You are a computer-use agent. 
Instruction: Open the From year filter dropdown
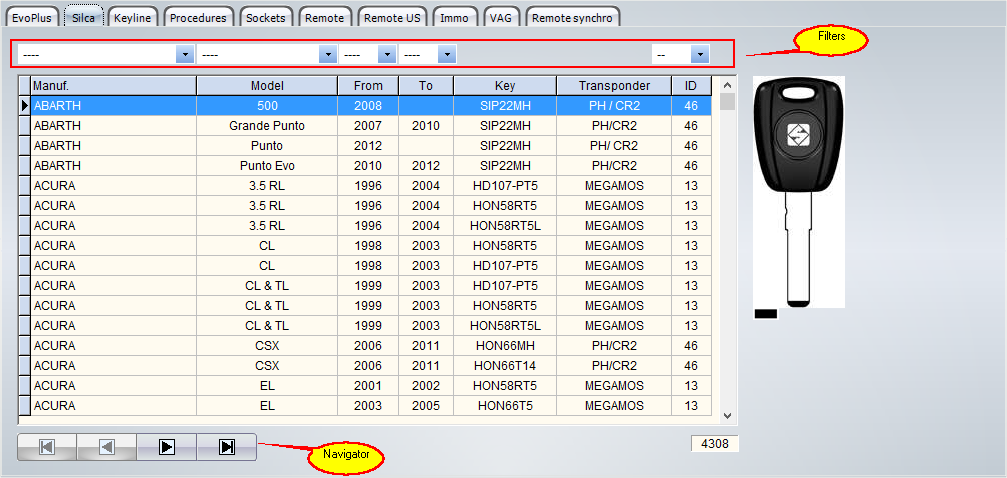coord(386,55)
